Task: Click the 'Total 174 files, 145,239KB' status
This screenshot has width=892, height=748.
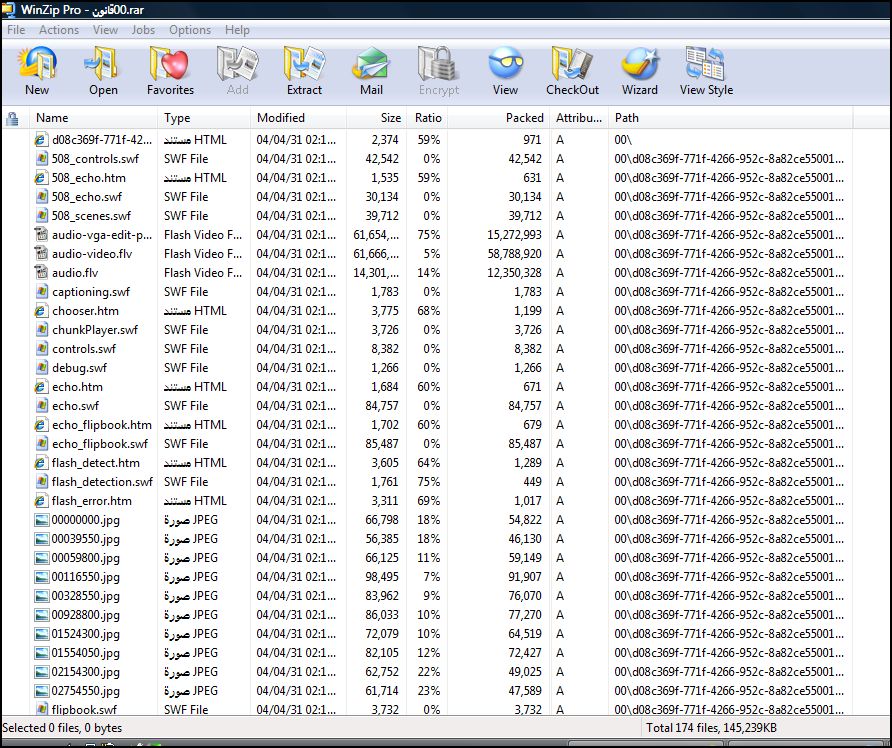Action: point(711,728)
